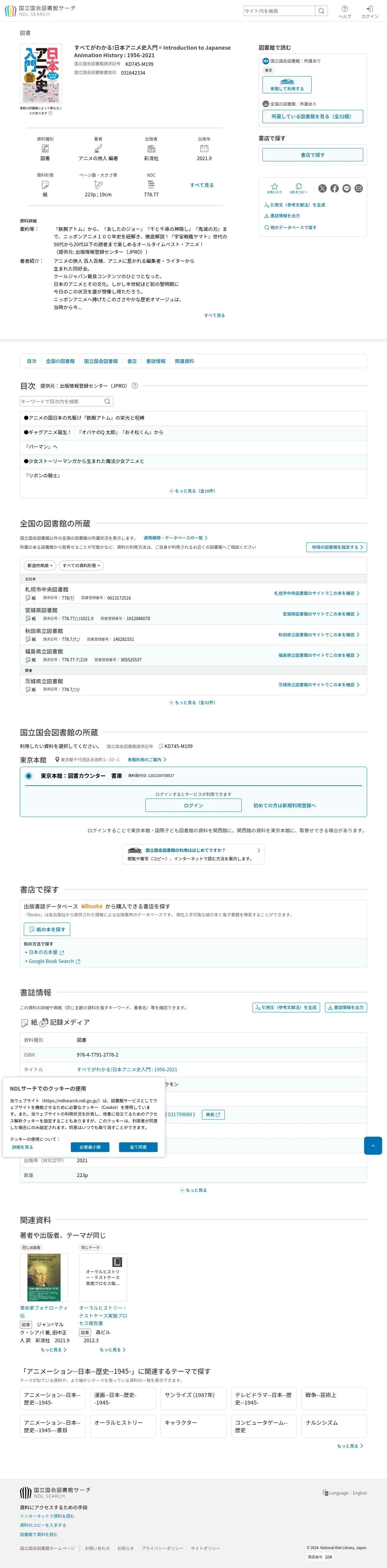Jump to the 目次 section tab
Viewport: 387px width, 1568px height.
coord(32,361)
